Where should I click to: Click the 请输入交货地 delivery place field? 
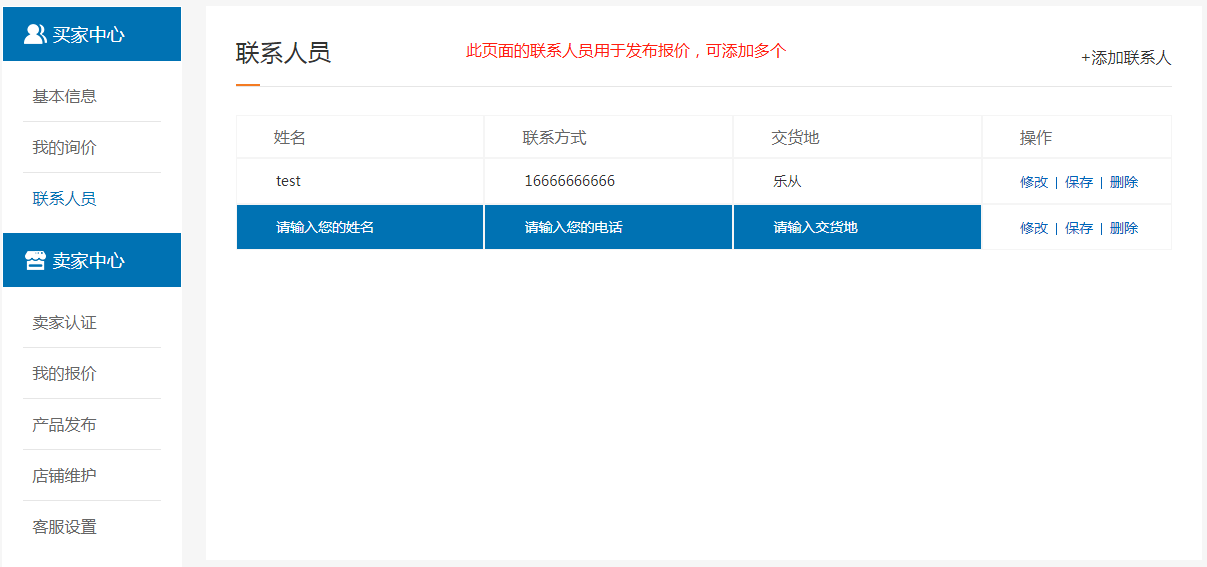(857, 227)
